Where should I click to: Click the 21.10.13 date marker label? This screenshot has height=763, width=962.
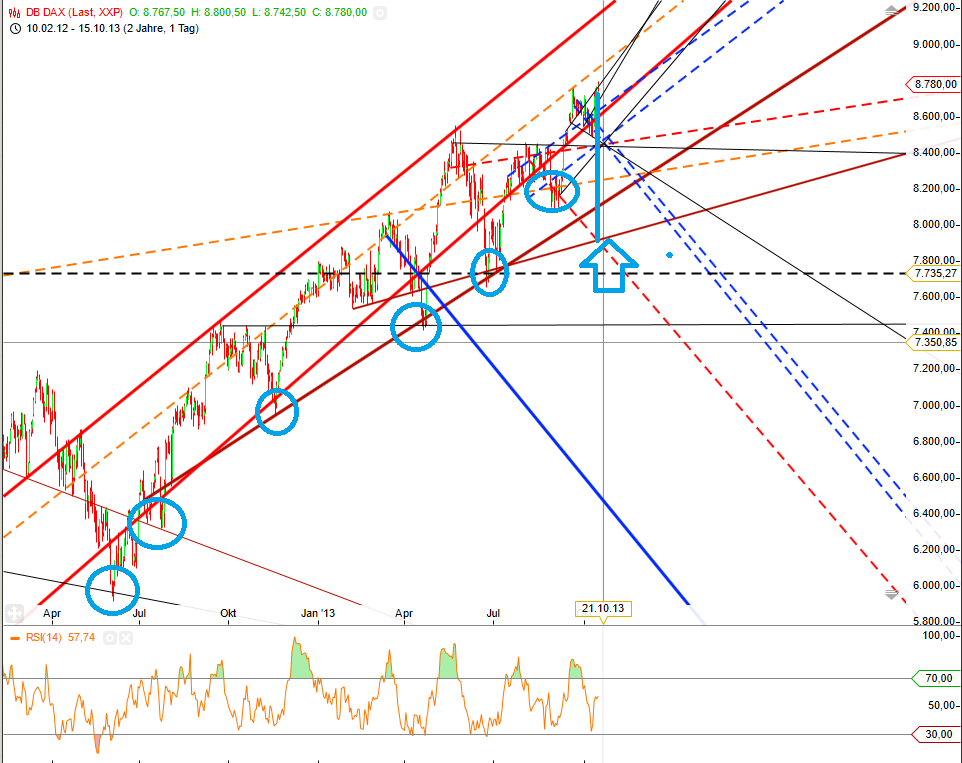pos(604,607)
